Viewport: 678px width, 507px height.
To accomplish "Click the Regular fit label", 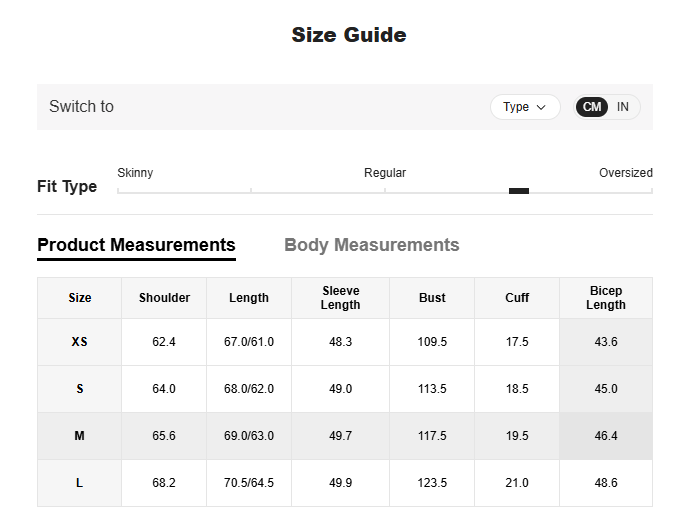I will pyautogui.click(x=385, y=173).
